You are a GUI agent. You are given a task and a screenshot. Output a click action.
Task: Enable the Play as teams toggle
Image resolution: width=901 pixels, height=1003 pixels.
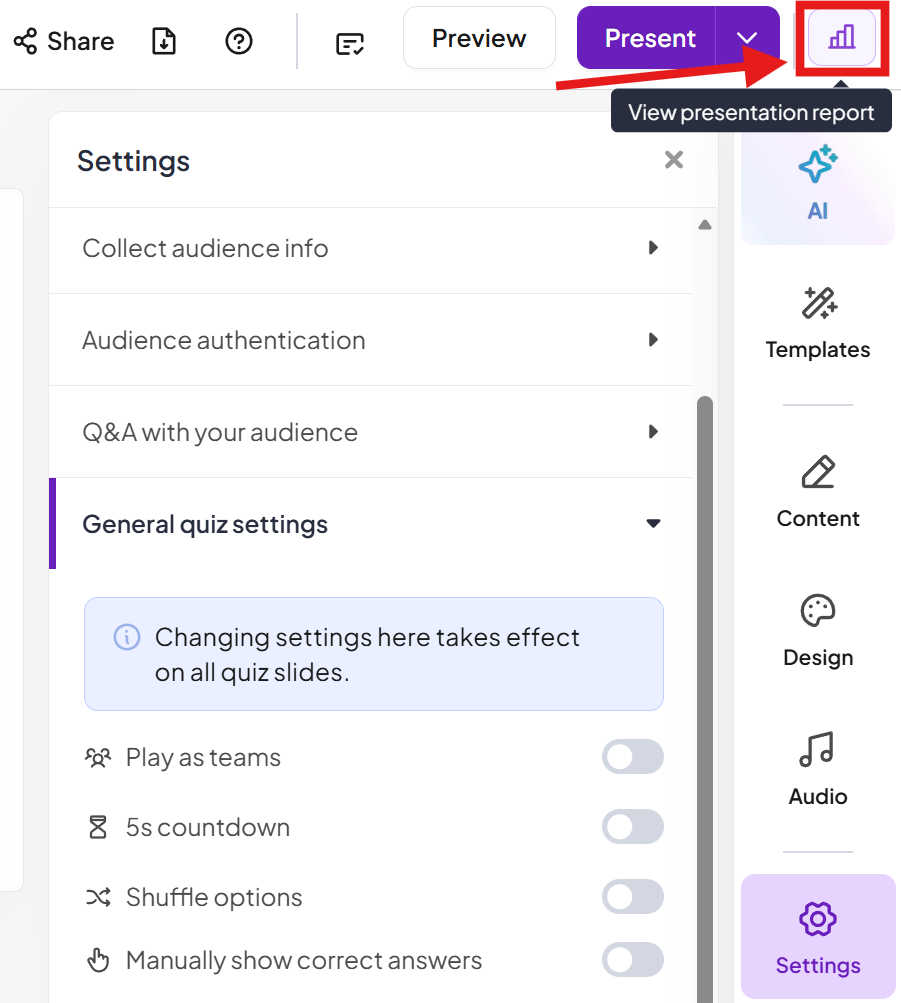point(632,757)
